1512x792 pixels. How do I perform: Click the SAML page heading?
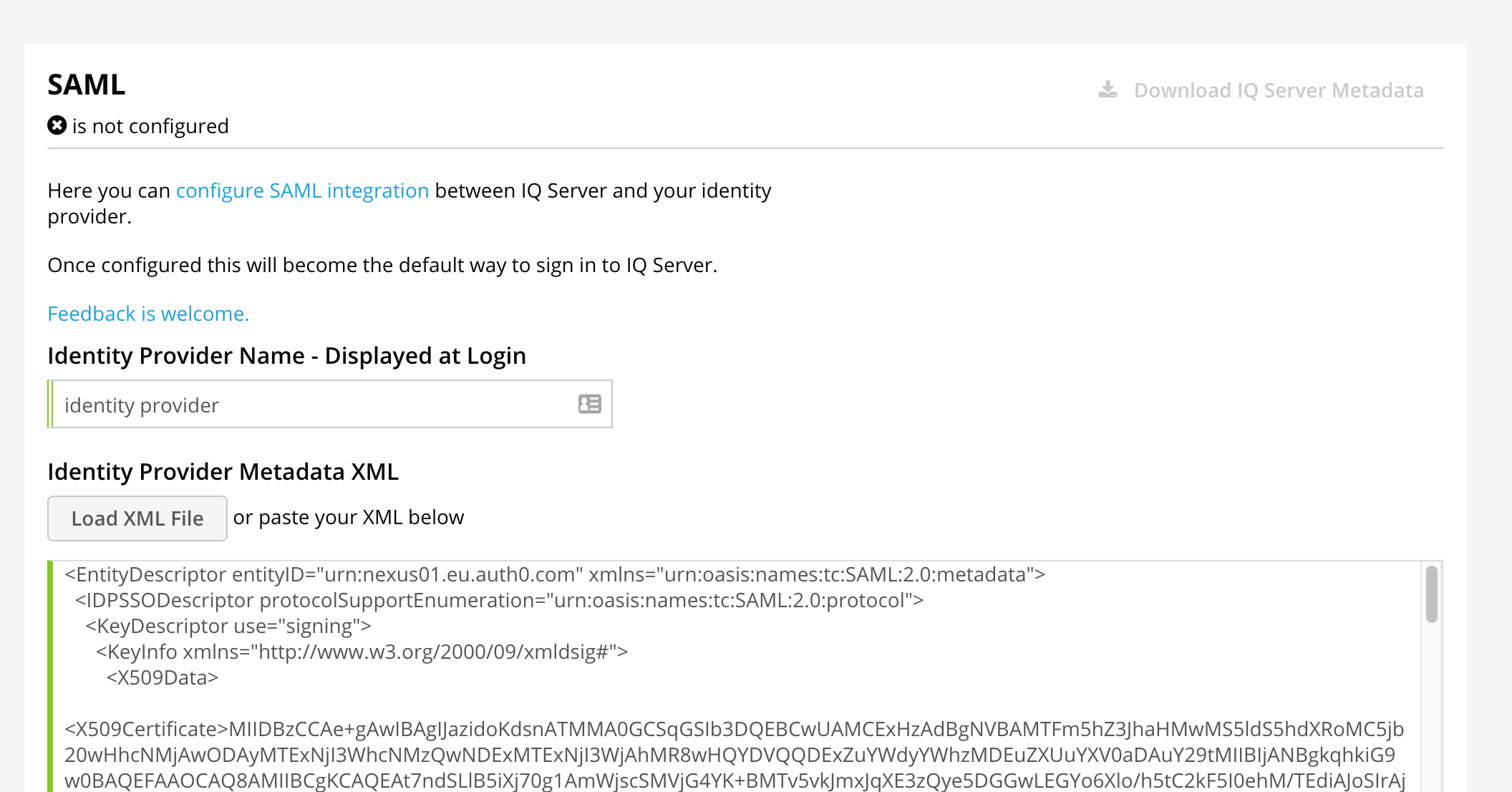pyautogui.click(x=87, y=84)
